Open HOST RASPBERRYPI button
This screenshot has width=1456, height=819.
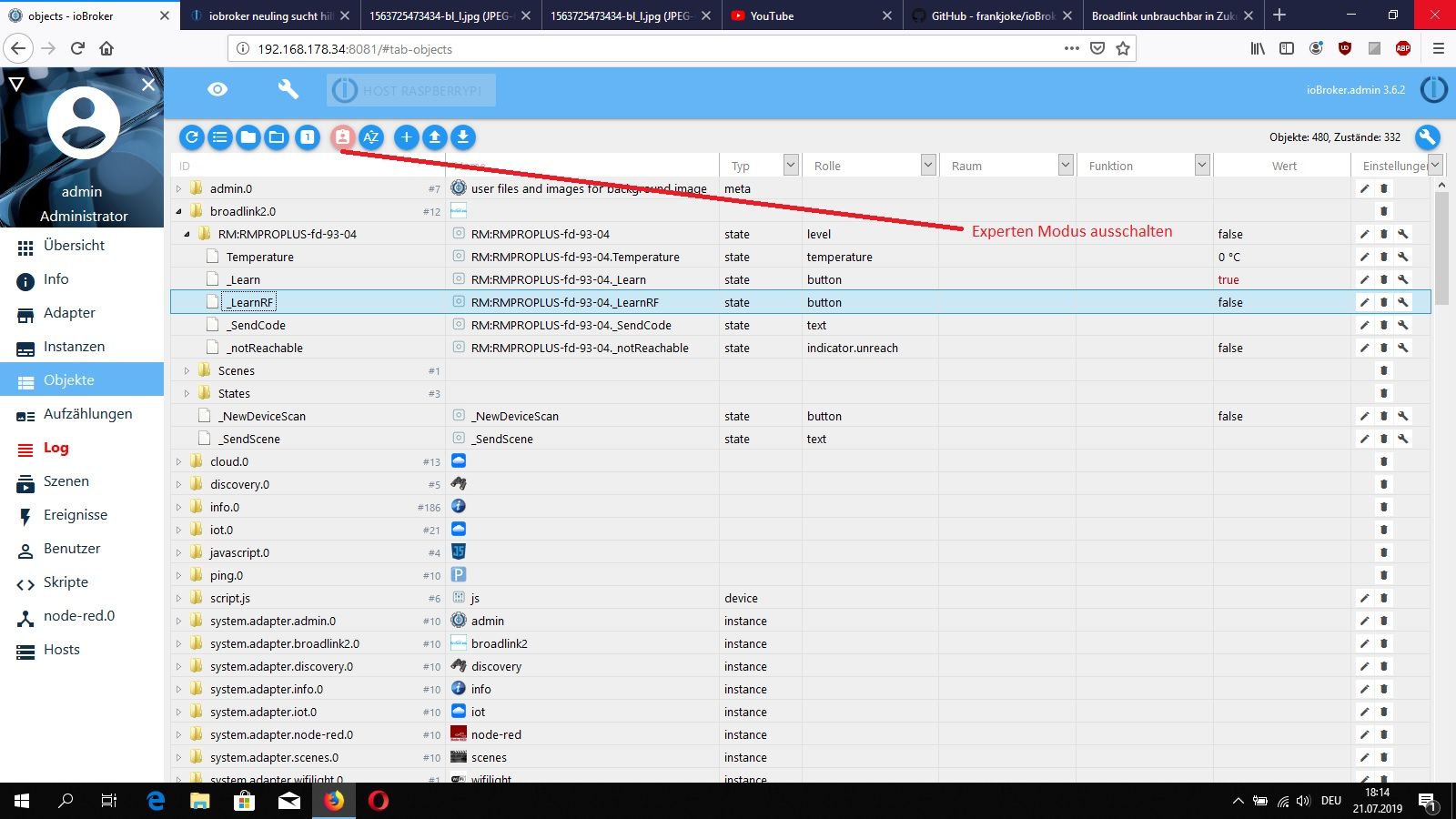[411, 90]
